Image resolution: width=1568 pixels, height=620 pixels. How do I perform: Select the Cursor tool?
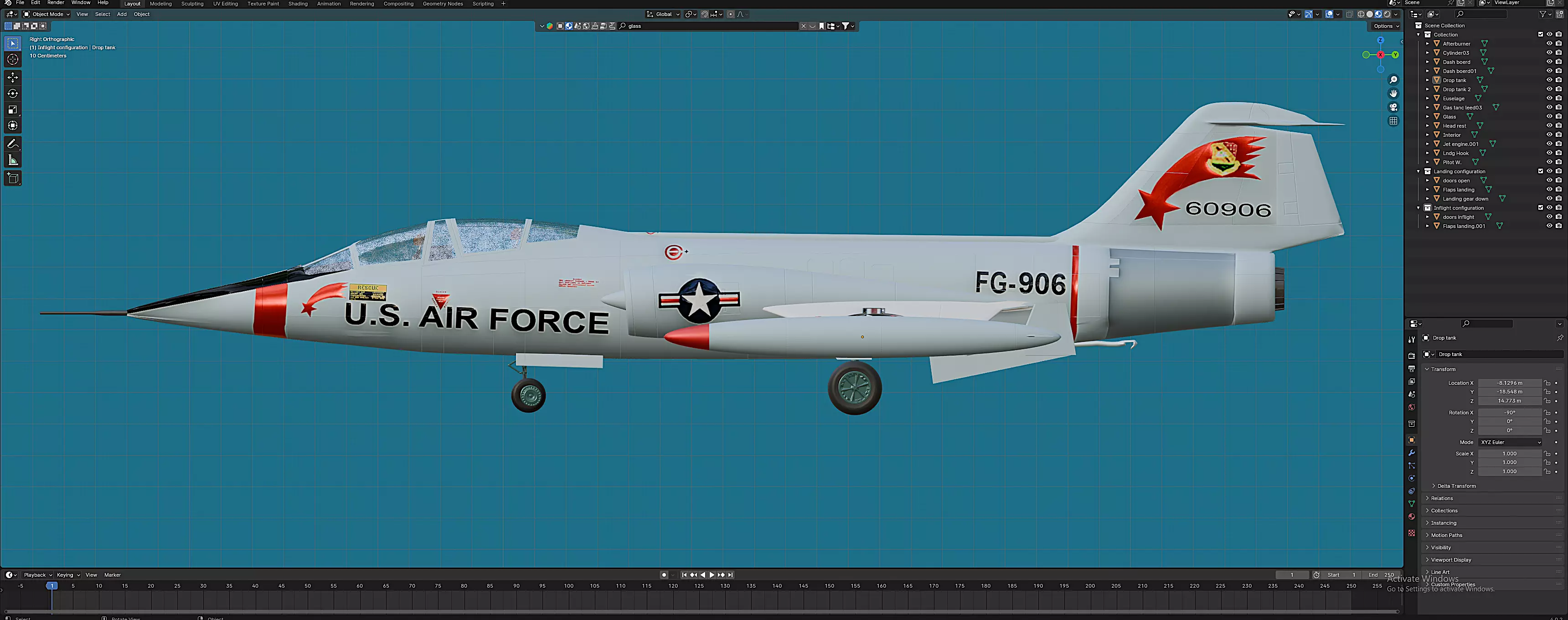click(13, 60)
